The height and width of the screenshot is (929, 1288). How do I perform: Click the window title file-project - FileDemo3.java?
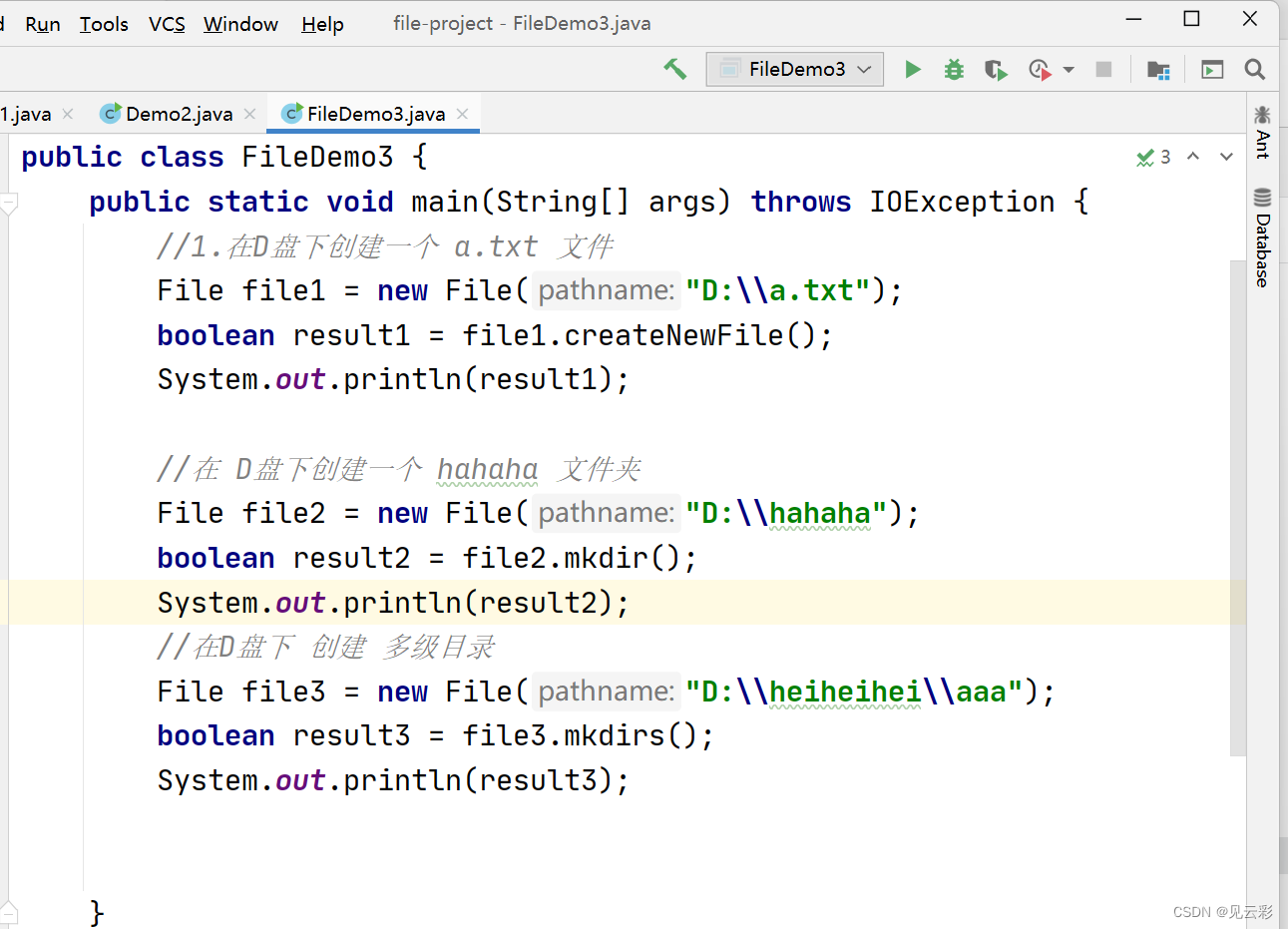[522, 23]
